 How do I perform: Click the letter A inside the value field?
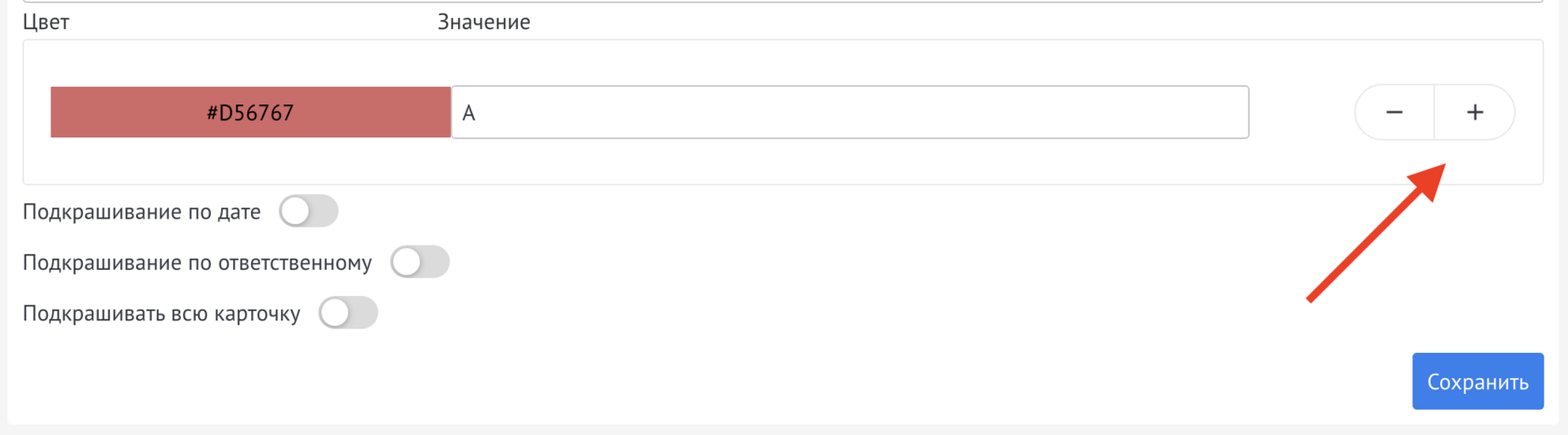coord(469,113)
